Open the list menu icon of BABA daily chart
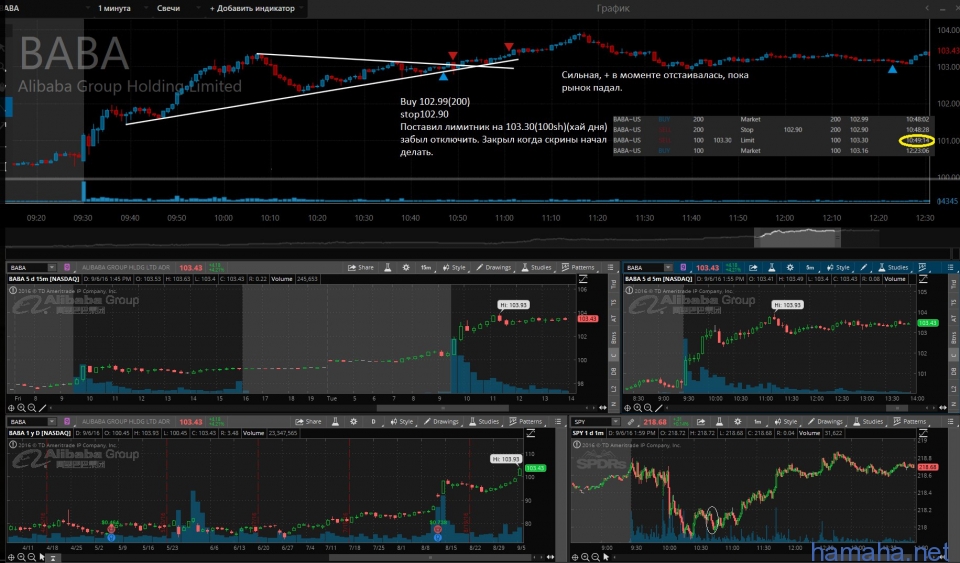 558,422
